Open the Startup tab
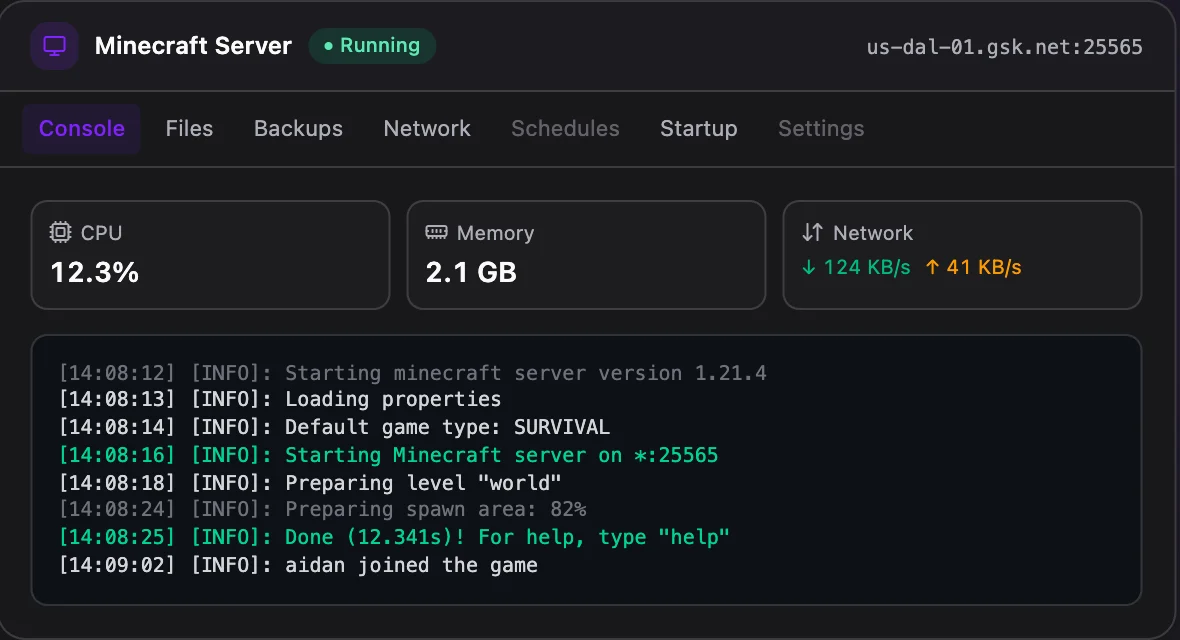This screenshot has height=640, width=1180. click(698, 129)
